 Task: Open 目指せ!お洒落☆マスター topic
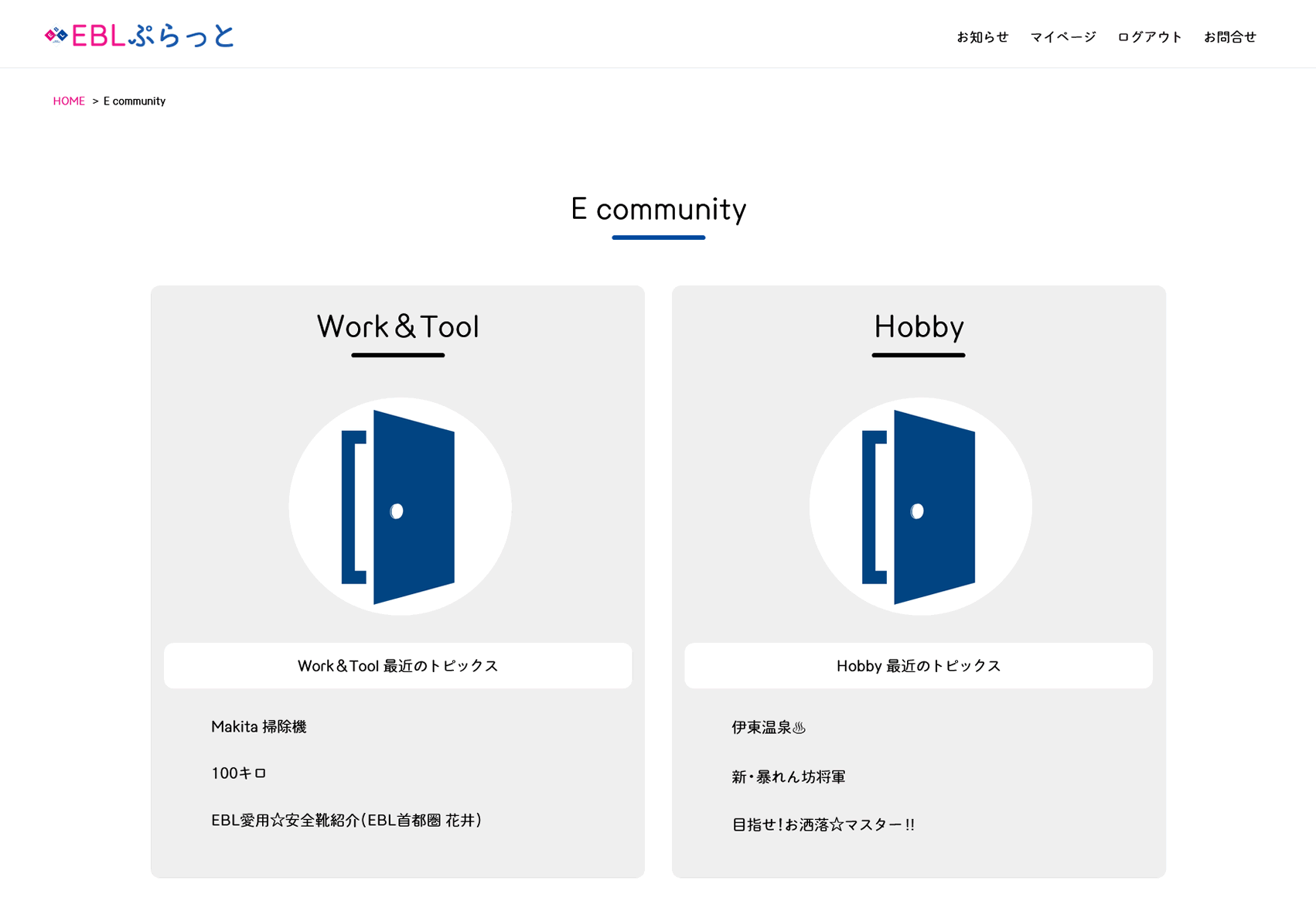[823, 825]
